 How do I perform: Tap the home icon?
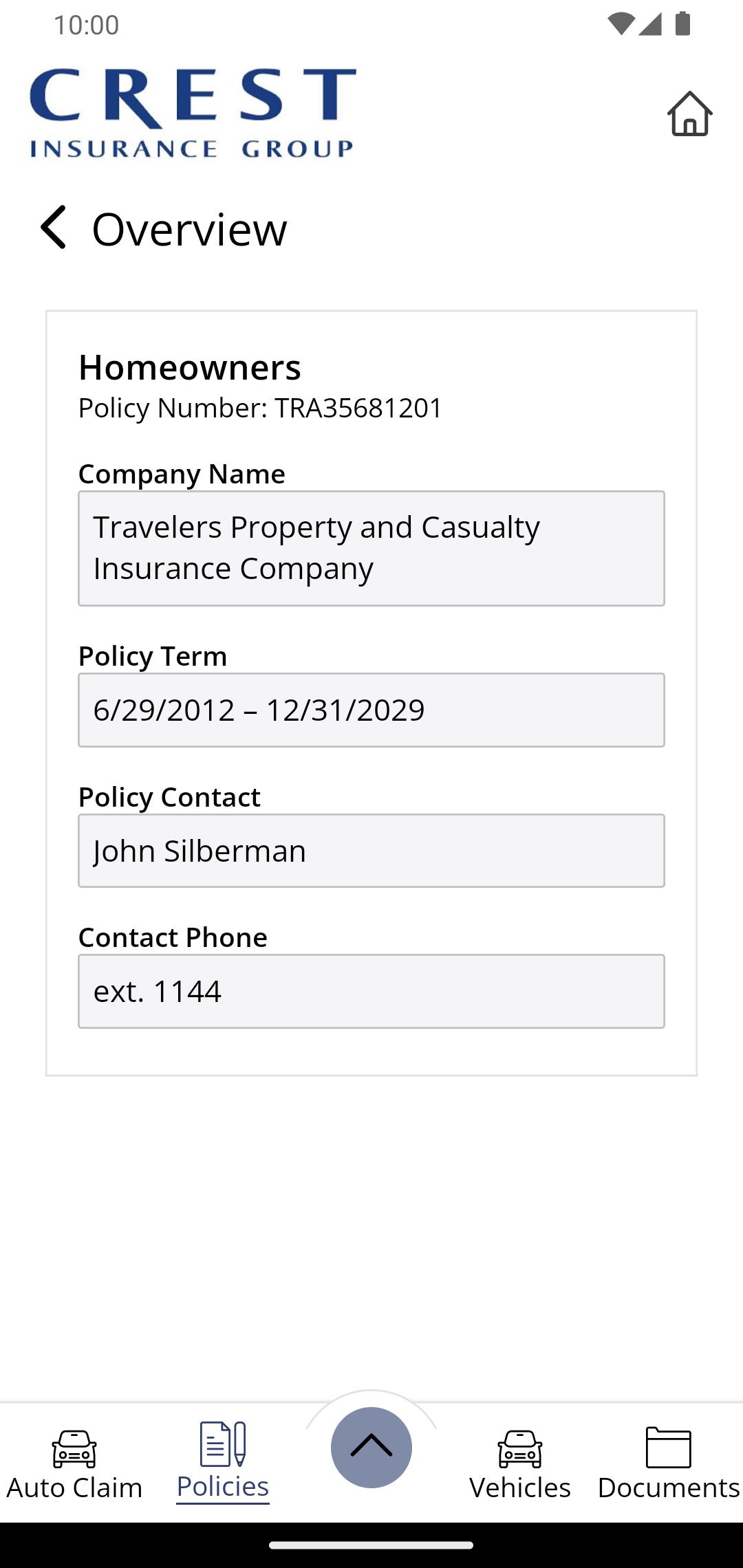point(689,113)
